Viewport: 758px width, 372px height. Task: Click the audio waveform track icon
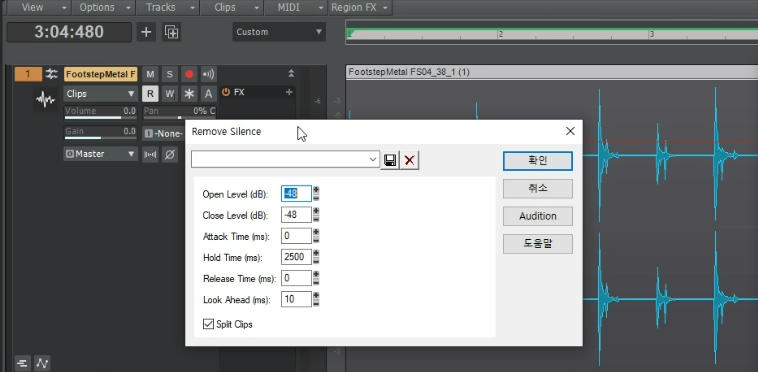pyautogui.click(x=45, y=100)
